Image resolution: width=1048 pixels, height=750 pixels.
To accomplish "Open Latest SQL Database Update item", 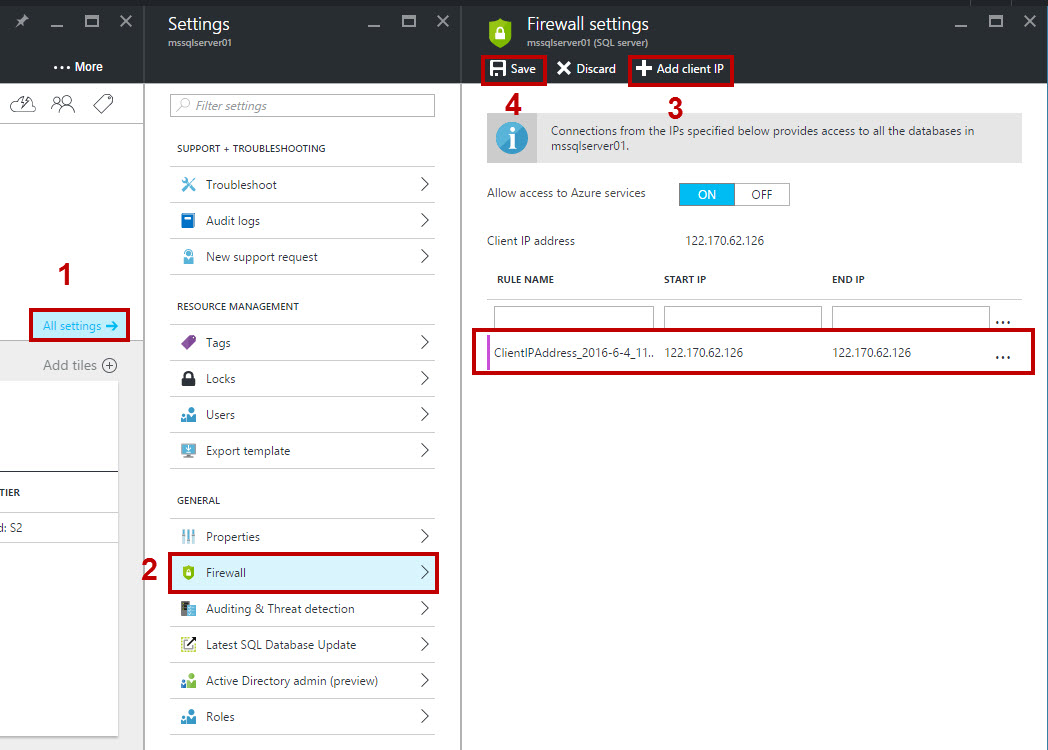I will (x=302, y=644).
